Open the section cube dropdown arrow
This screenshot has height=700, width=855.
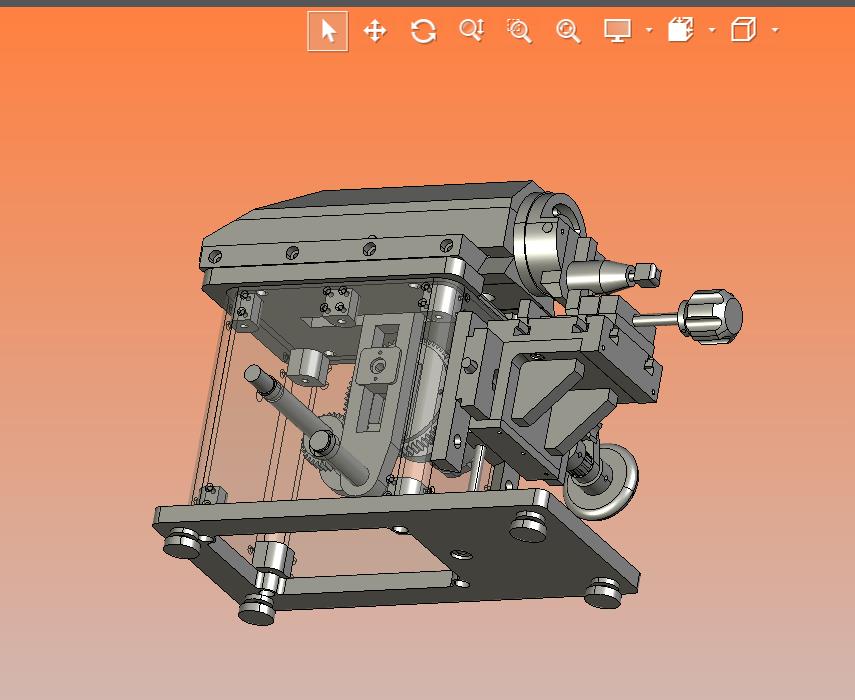click(712, 30)
